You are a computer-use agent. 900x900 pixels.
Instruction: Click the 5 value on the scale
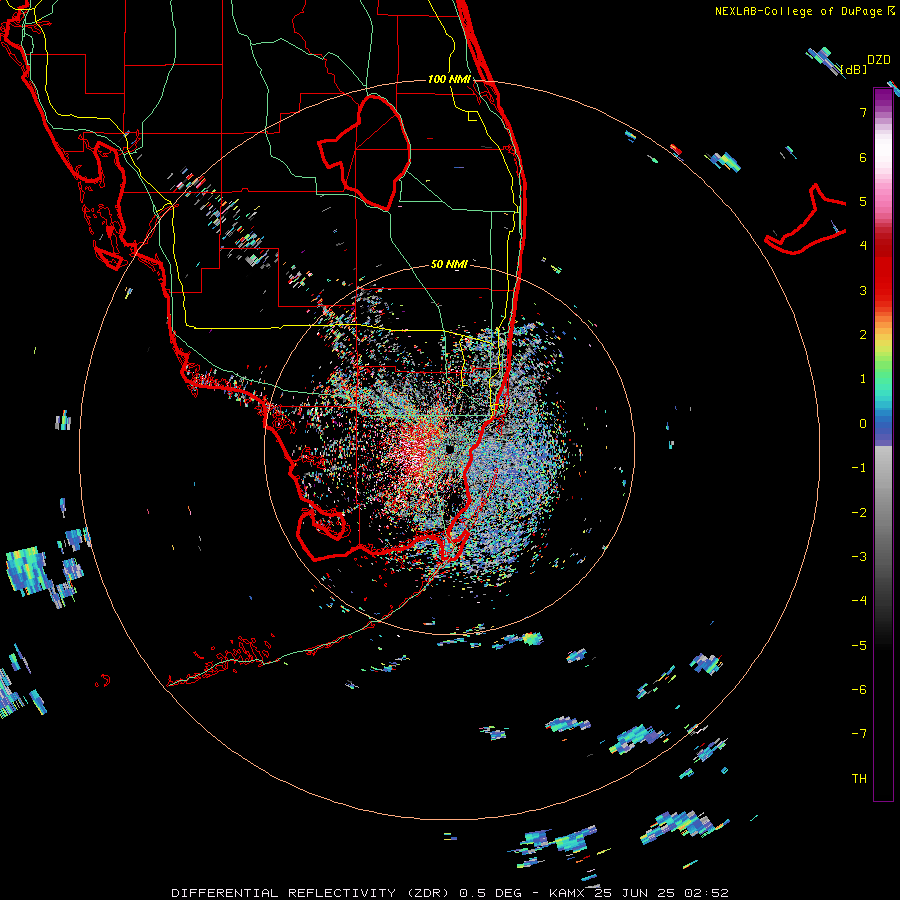[x=863, y=201]
